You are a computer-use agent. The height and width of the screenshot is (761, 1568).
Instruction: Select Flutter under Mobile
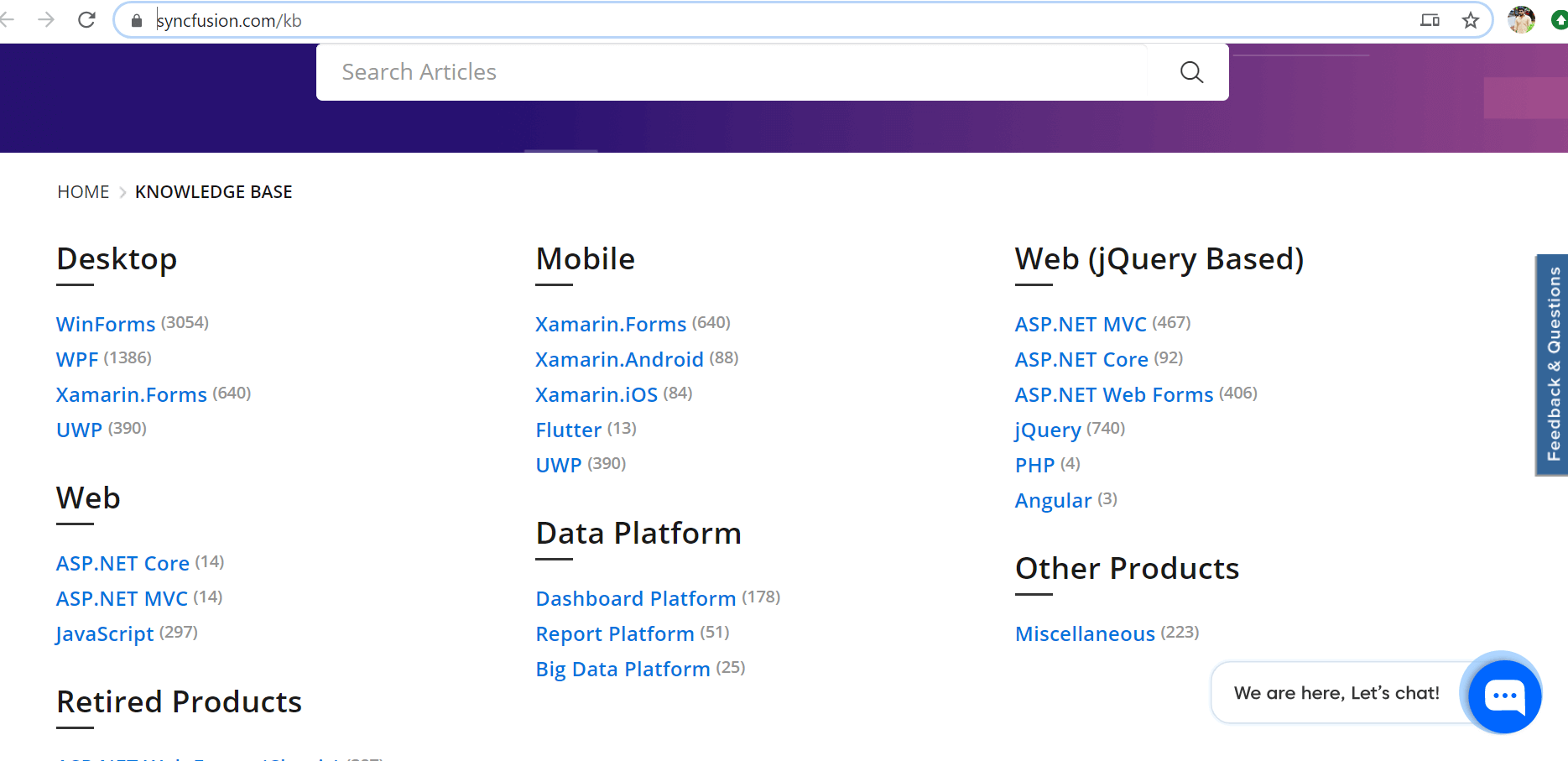coord(568,430)
